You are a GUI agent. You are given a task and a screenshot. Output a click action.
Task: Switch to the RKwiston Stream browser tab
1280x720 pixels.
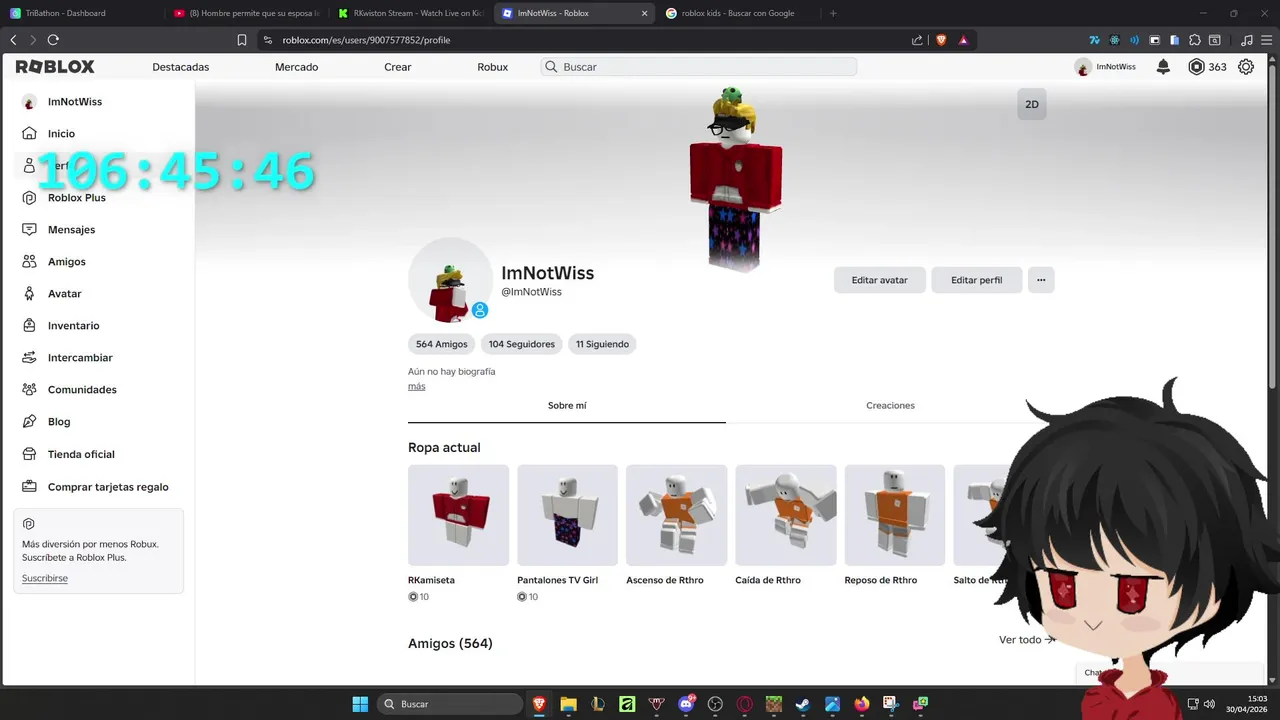411,13
